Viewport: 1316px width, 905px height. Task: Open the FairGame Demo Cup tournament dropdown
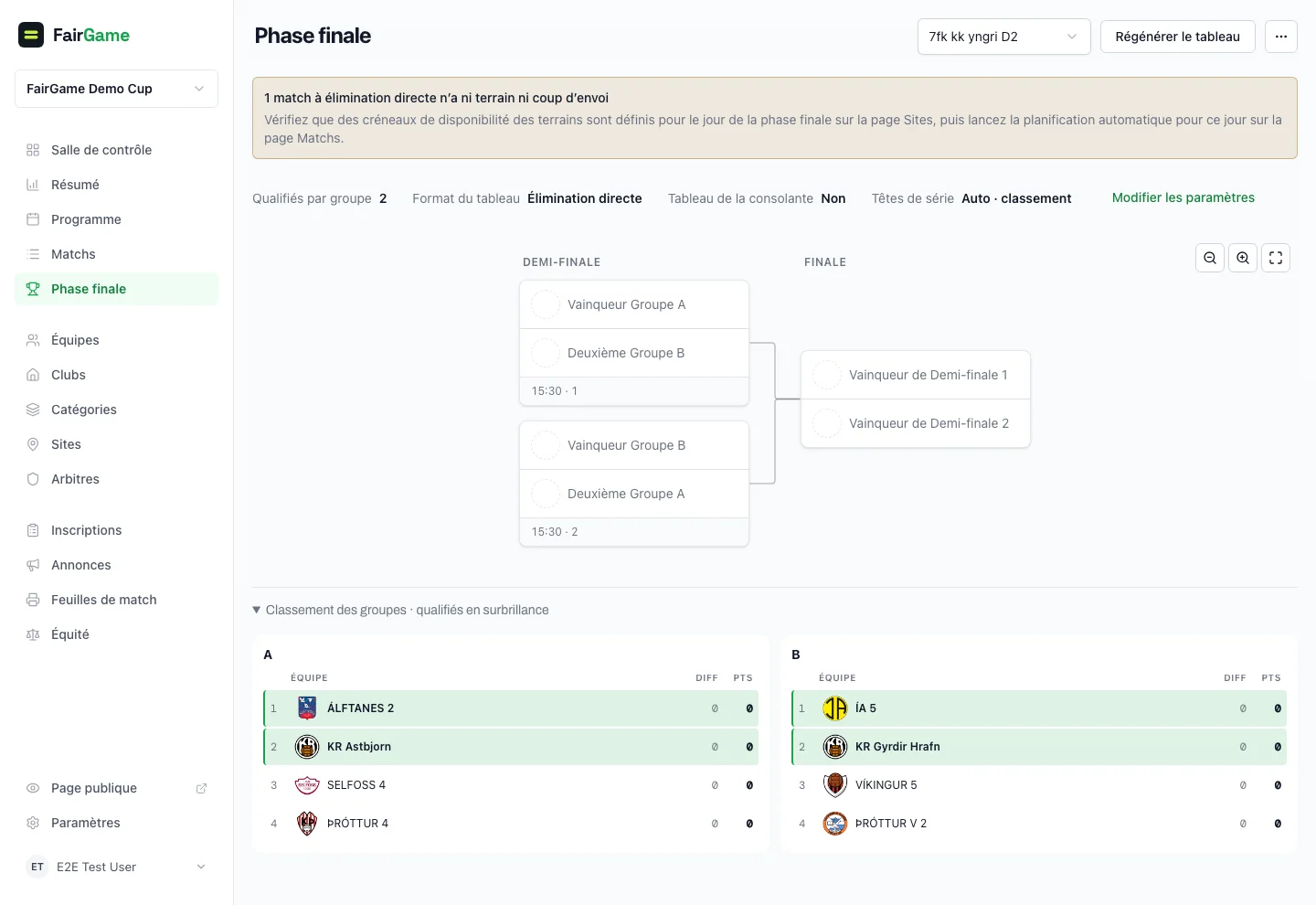[116, 89]
